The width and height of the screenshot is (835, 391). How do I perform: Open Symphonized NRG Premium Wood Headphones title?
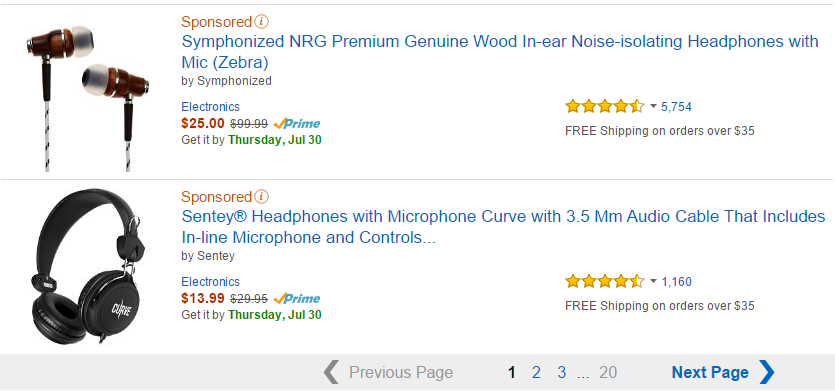point(500,52)
